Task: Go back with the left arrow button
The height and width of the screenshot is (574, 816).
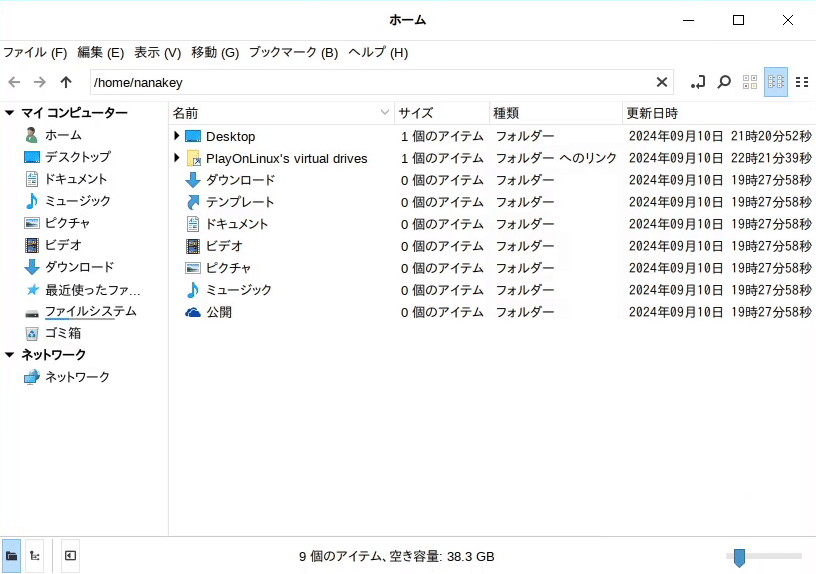Action: click(x=15, y=82)
